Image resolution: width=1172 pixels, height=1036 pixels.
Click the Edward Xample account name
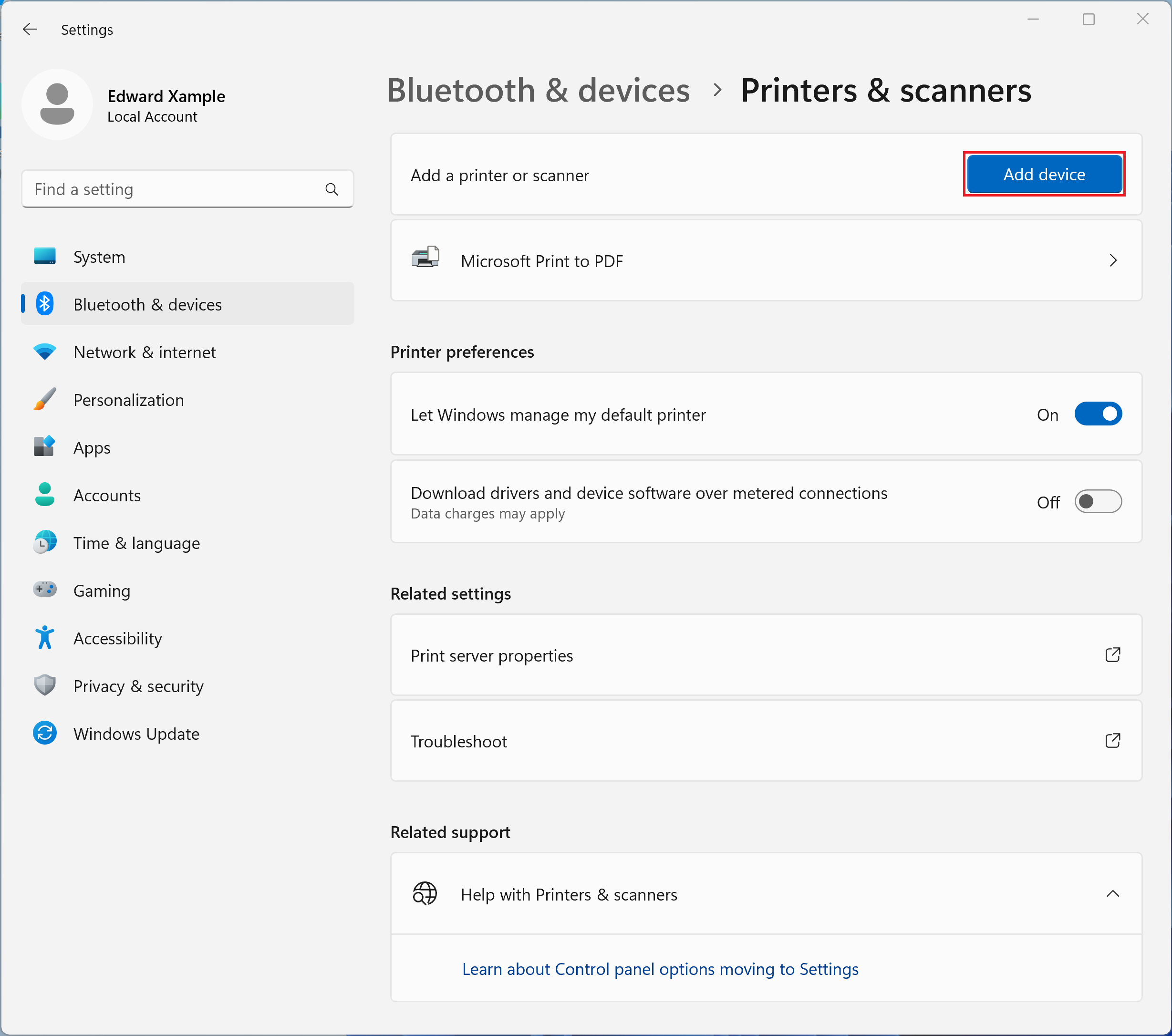166,96
